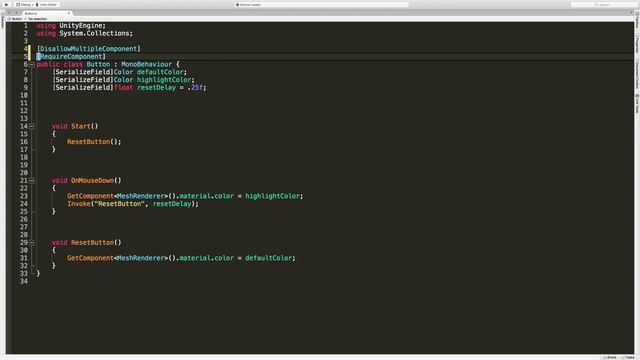Select the Unity Editor run target
Image resolution: width=640 pixels, height=360 pixels.
47,4
